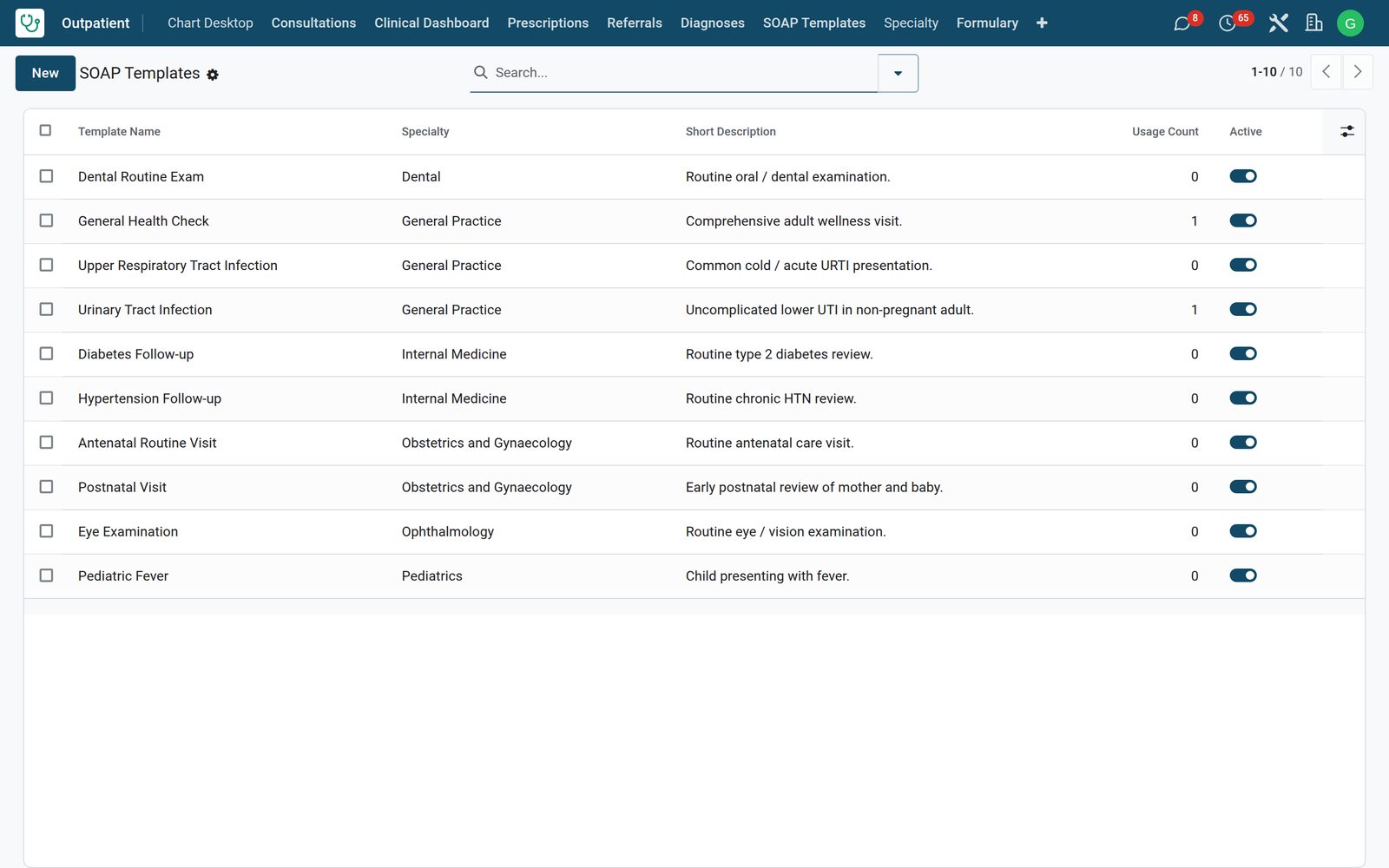Click the Outpatient stethoscope app icon
1389x868 pixels.
coord(30,23)
